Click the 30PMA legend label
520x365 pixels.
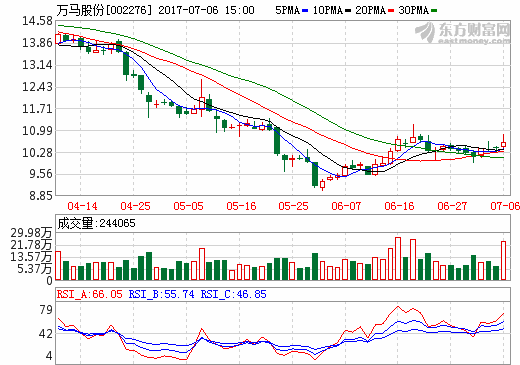(413, 10)
